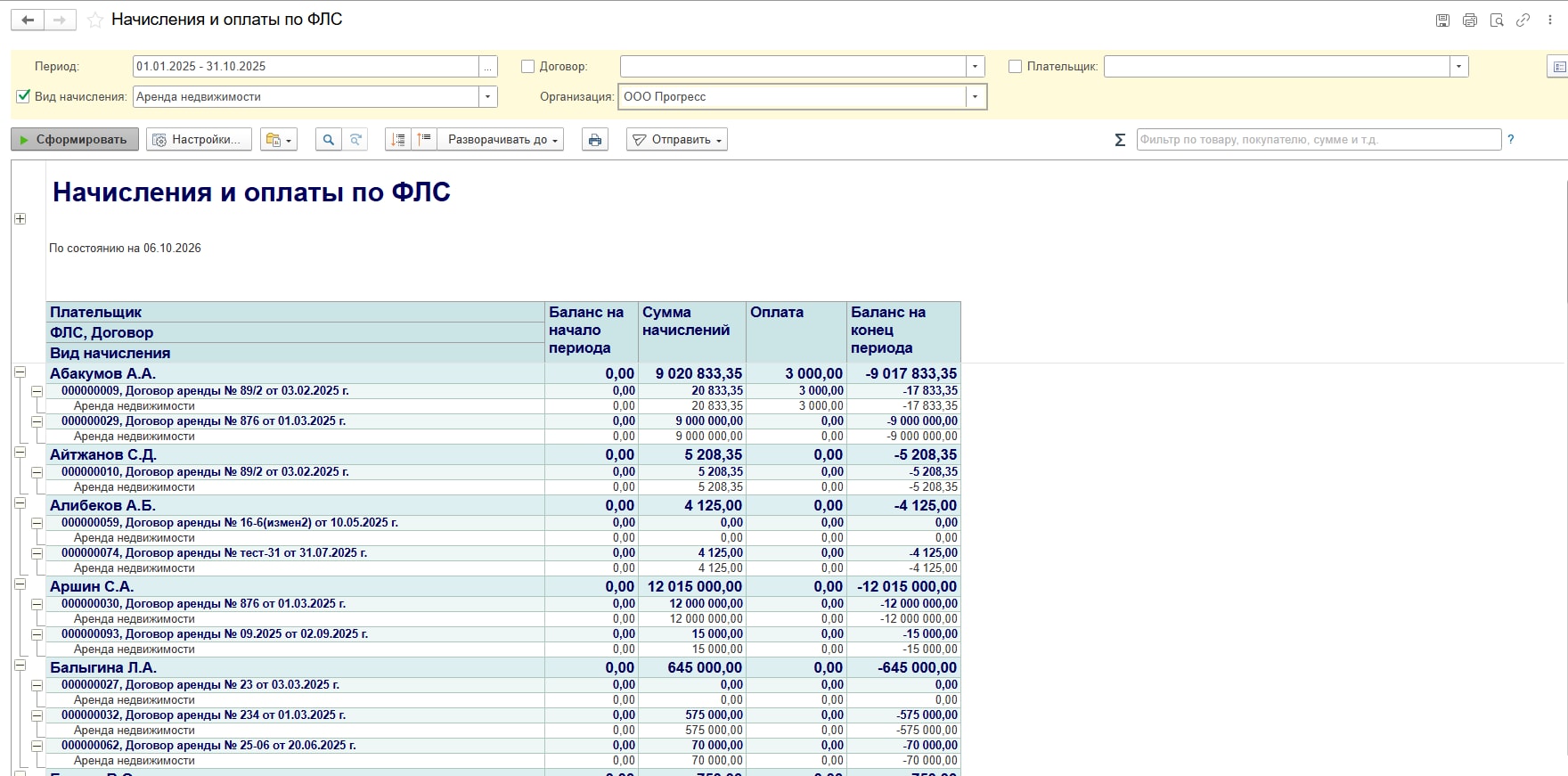Open the three-dots more menu
The image size is (1568, 776).
pos(1551,20)
